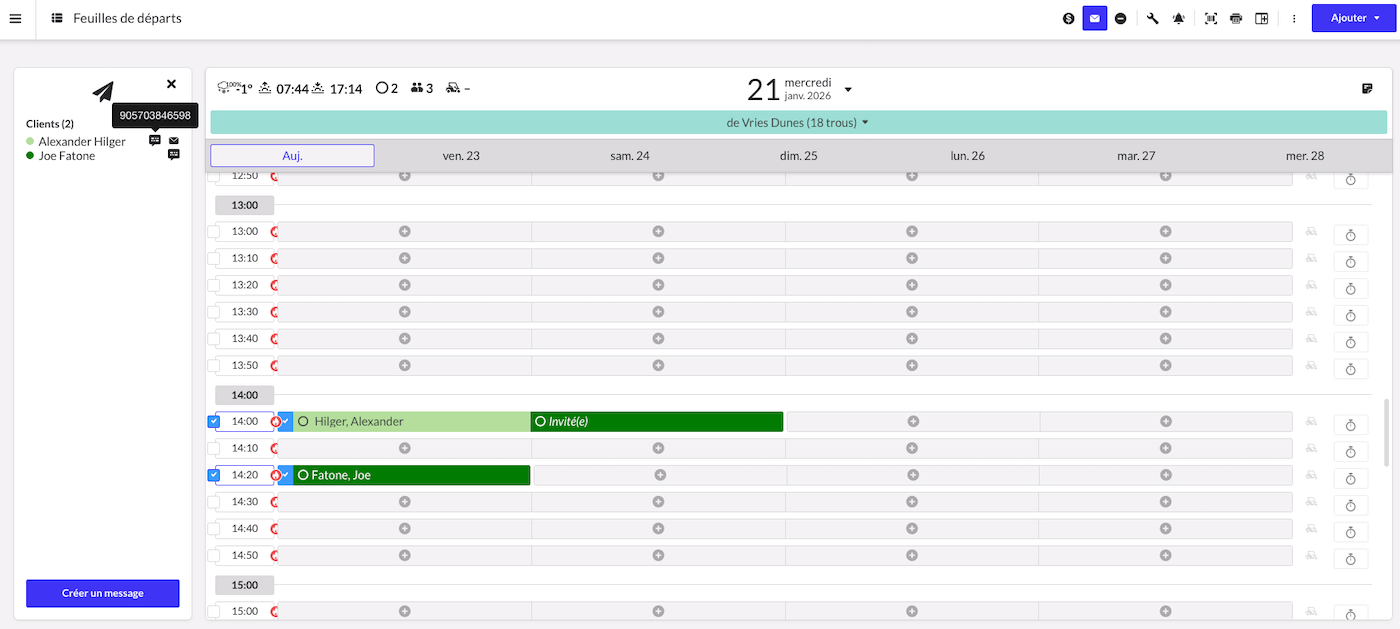Check the 14:30 tee time checkbox

pos(213,501)
